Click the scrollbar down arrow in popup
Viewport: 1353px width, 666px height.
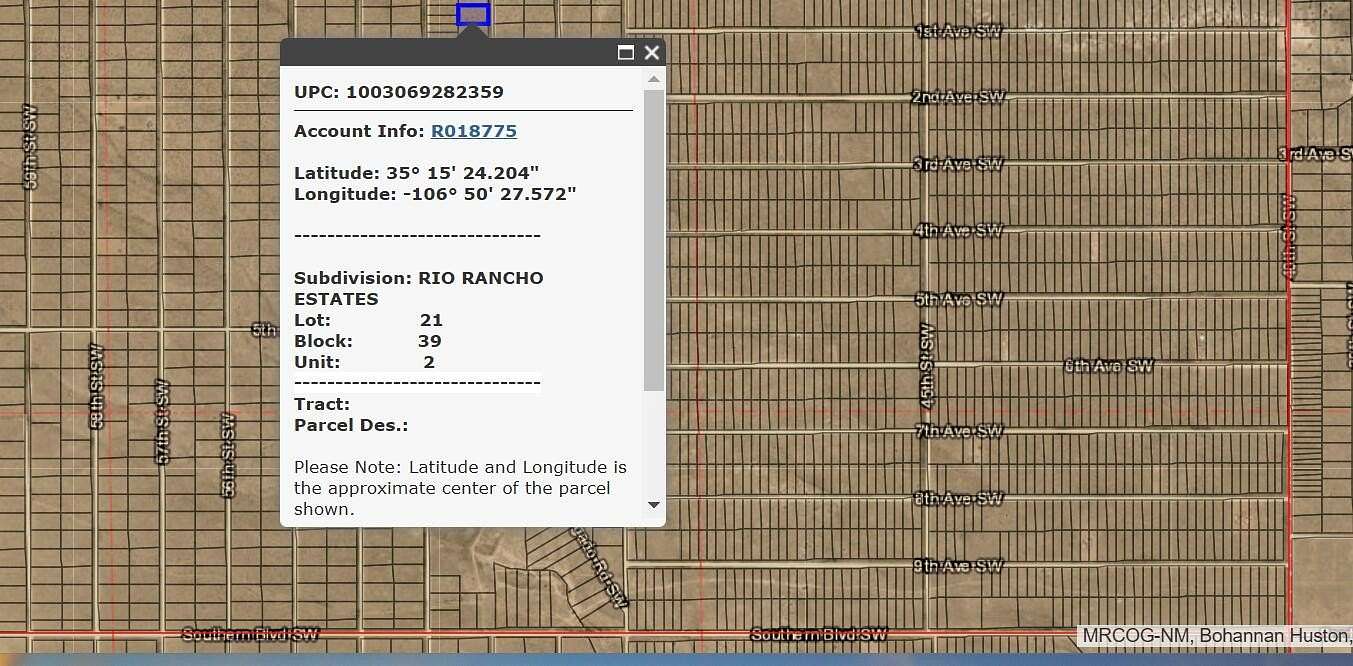[x=653, y=506]
